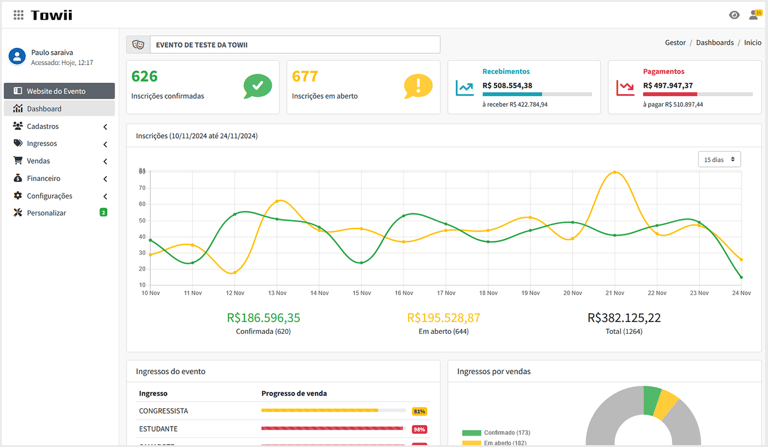Click the ESTUDANTE red sales progress bar
768x447 pixels.
tap(332, 428)
